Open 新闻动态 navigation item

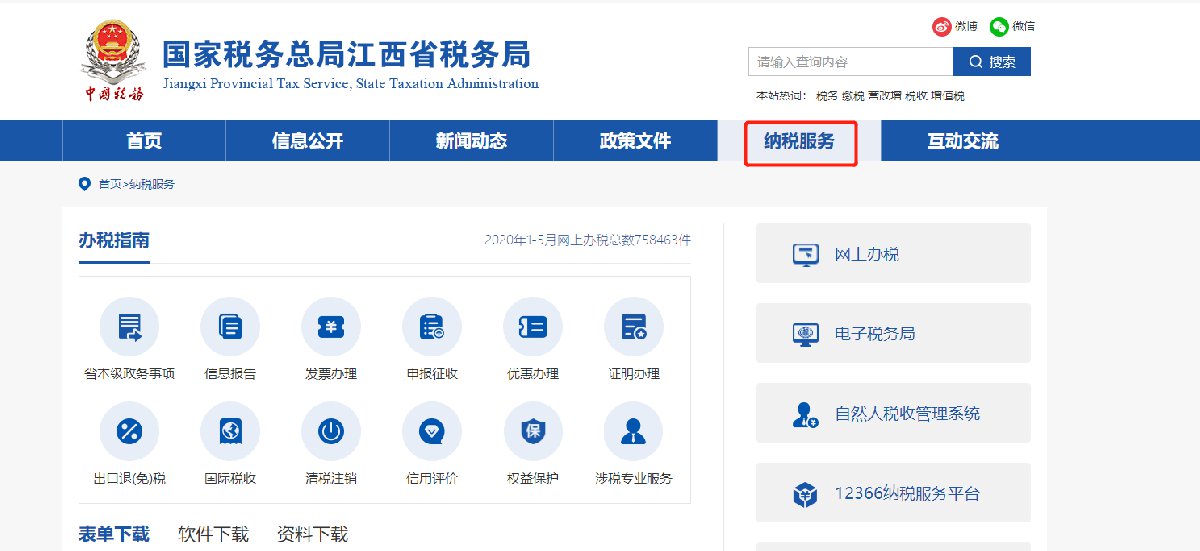tap(471, 141)
